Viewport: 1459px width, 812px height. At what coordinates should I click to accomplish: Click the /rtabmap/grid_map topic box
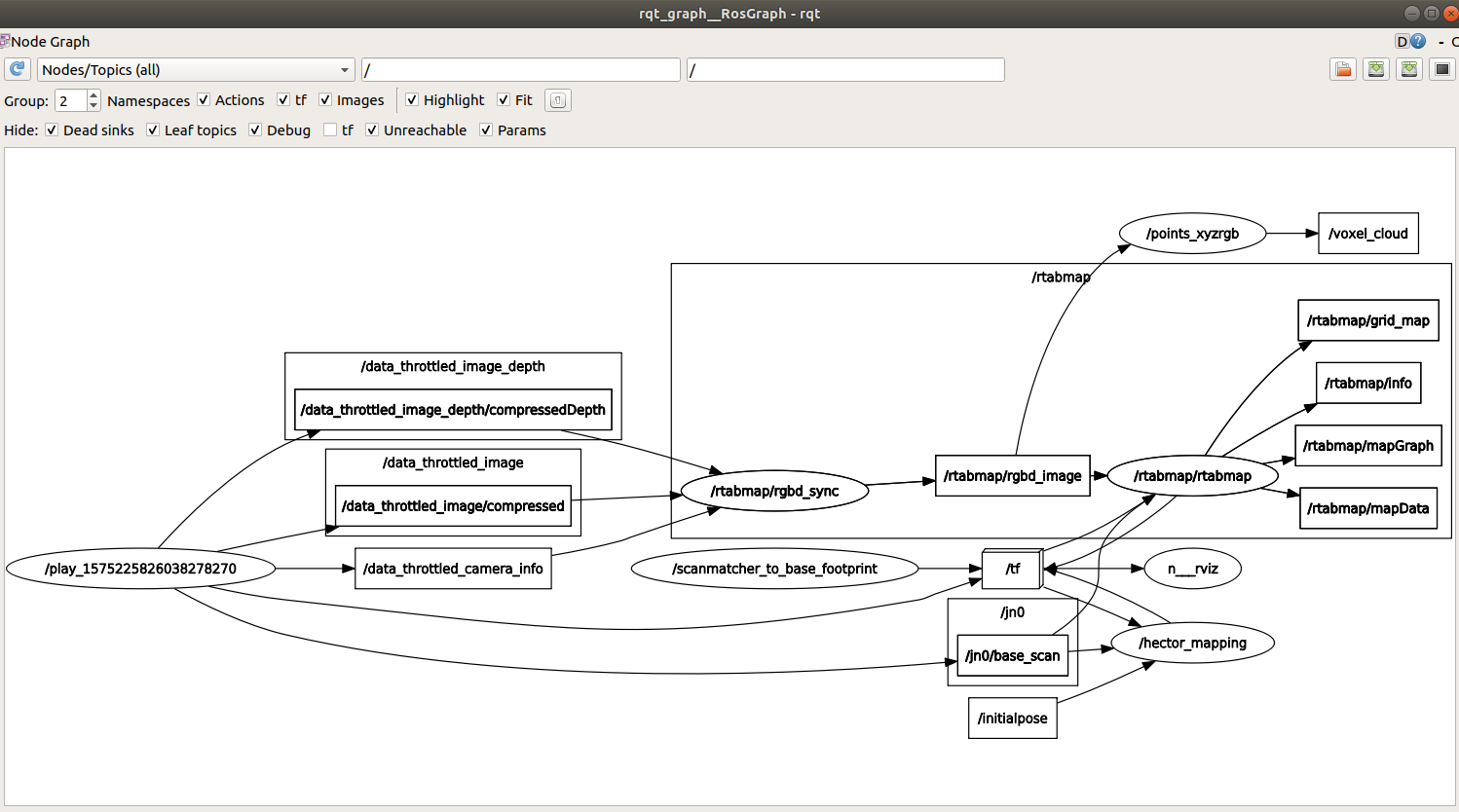pyautogui.click(x=1367, y=320)
